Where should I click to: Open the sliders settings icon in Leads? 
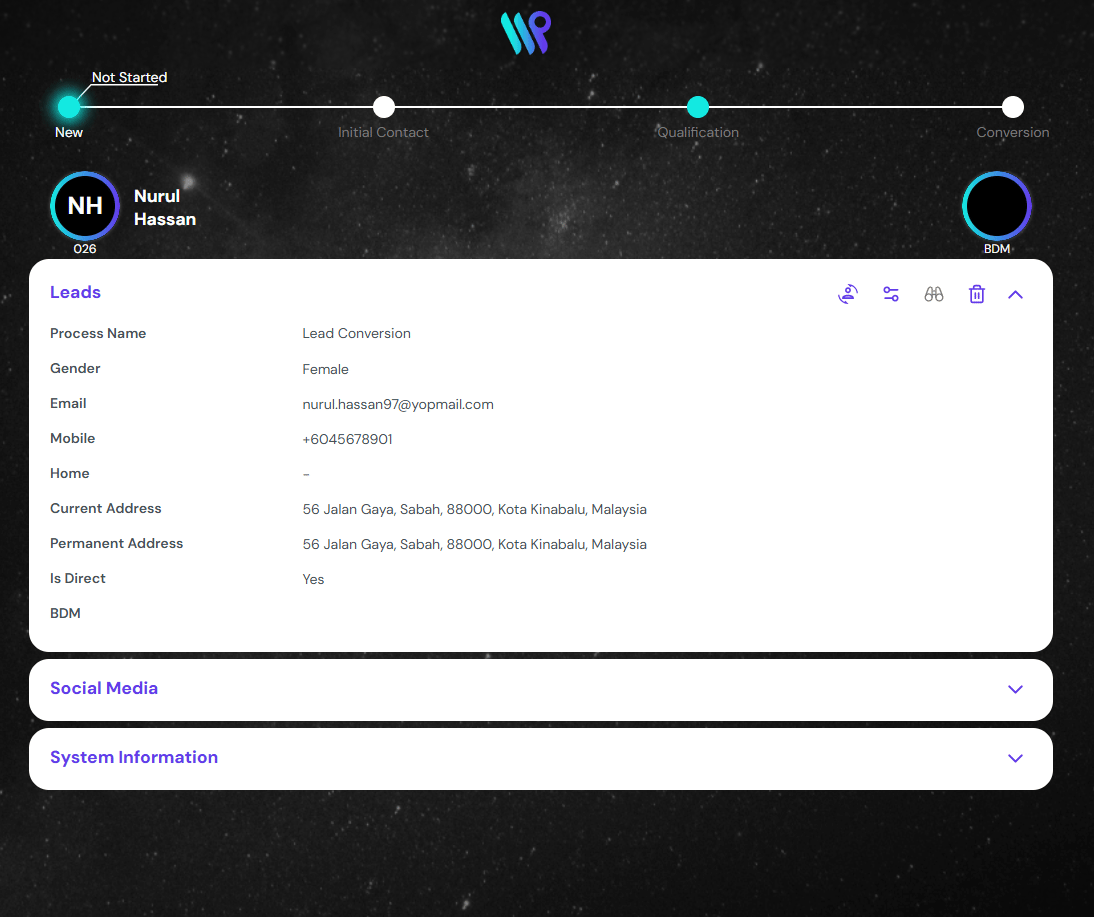[x=891, y=294]
